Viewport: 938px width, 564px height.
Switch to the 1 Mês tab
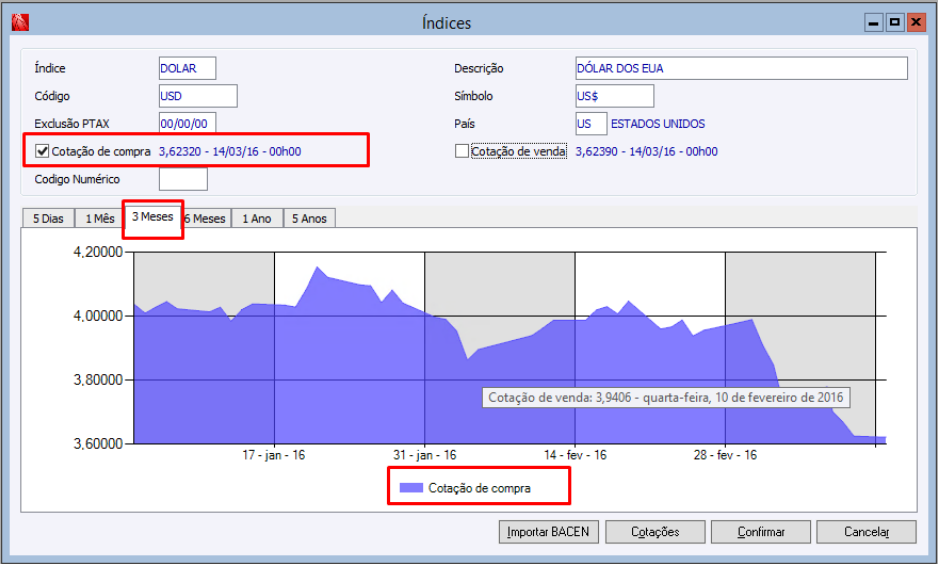100,219
